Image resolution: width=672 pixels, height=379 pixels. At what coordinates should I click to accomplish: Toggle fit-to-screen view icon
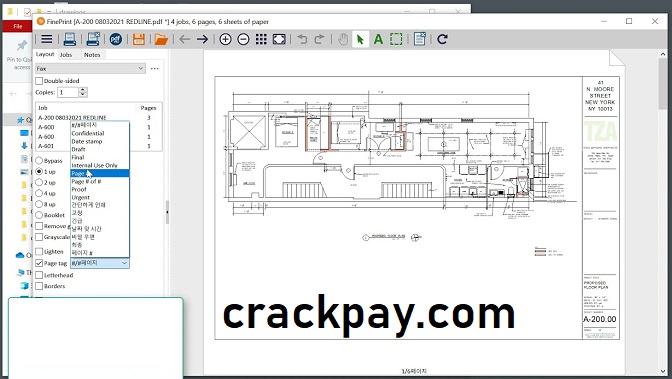coord(279,39)
